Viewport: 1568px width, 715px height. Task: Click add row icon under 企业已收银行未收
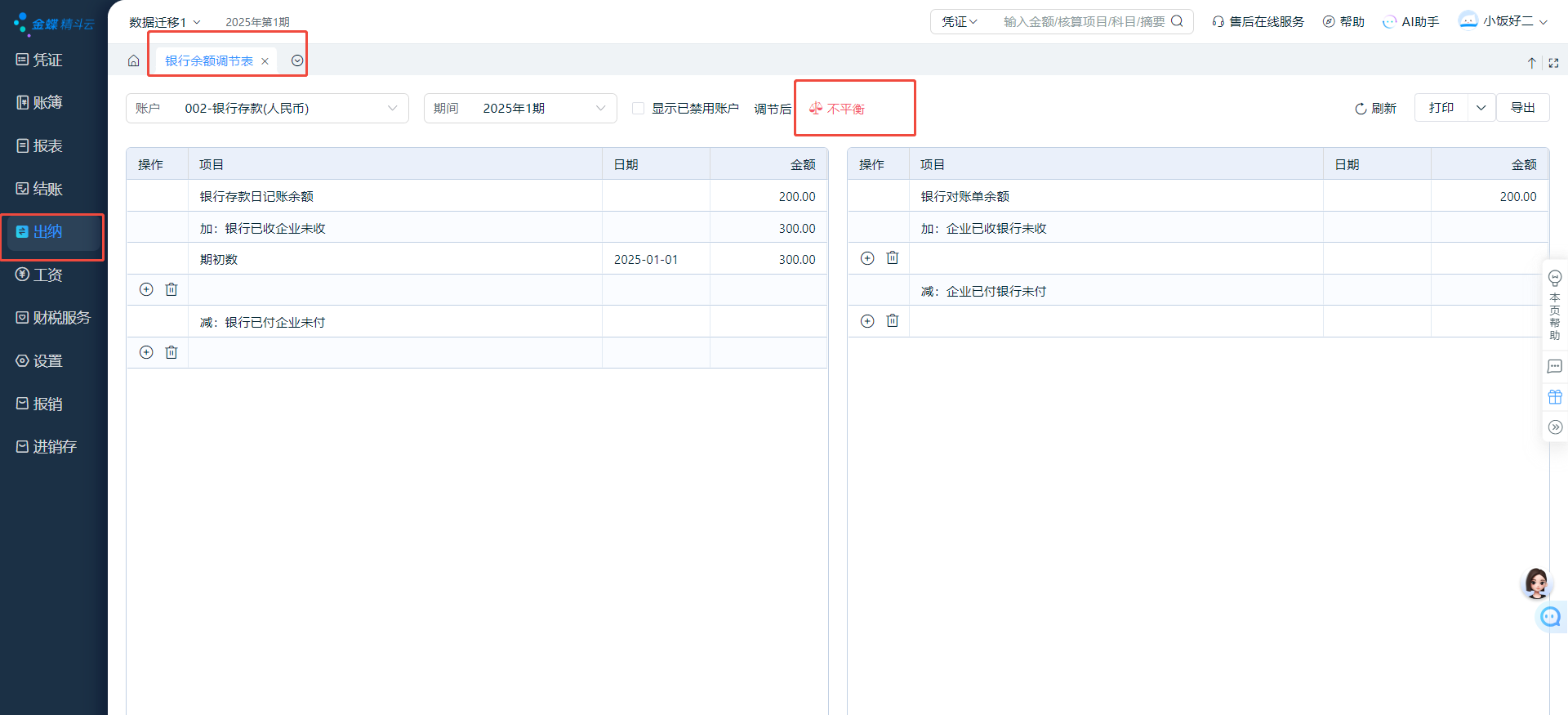click(867, 258)
